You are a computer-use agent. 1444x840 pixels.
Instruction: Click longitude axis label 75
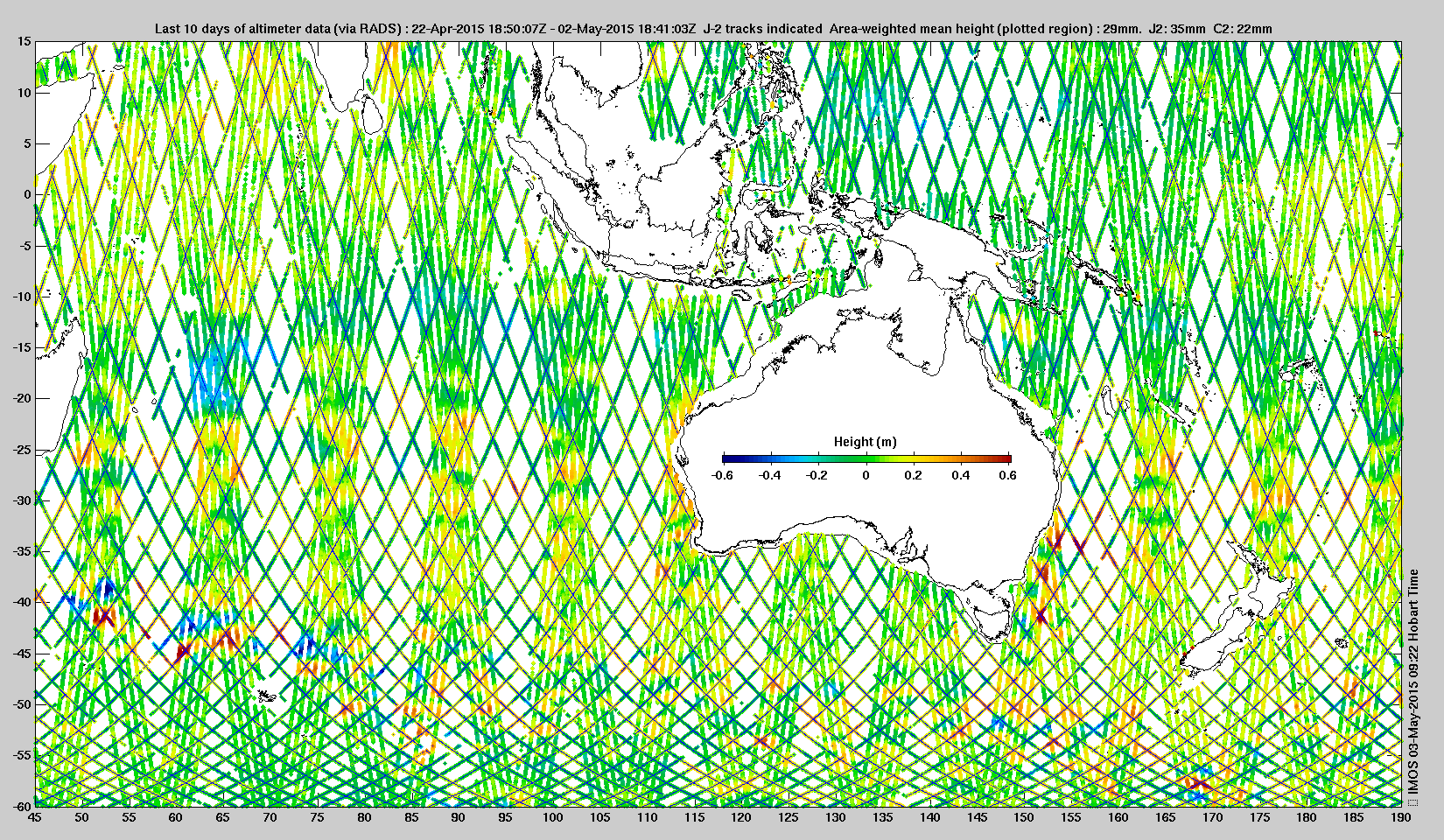point(317,817)
